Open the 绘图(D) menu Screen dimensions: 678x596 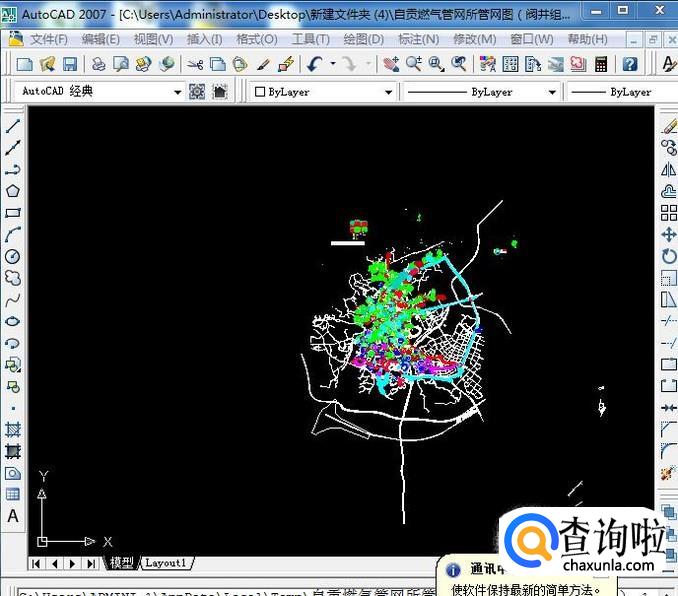click(x=363, y=39)
